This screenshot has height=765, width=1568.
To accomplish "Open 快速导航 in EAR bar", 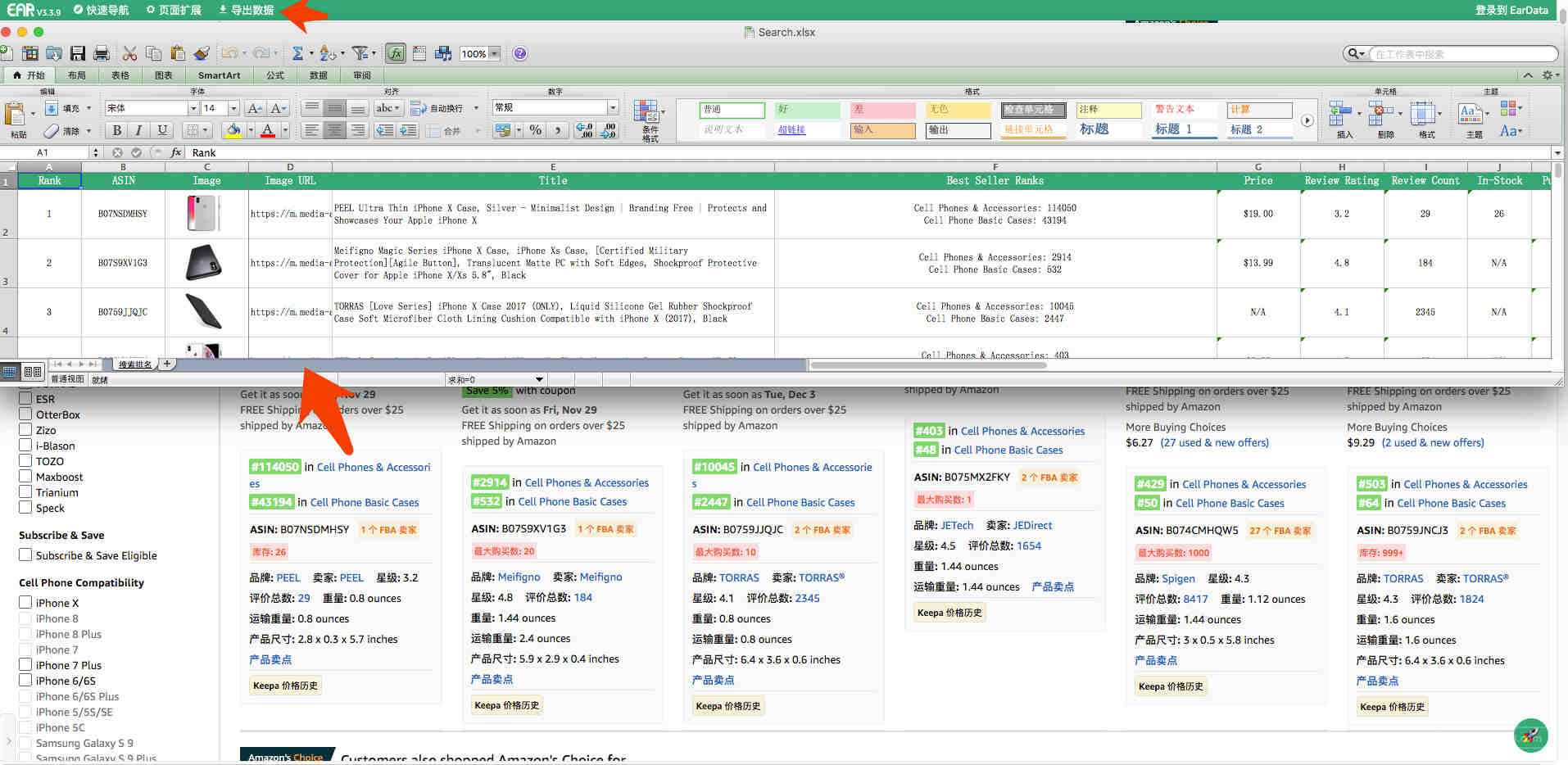I will [102, 10].
